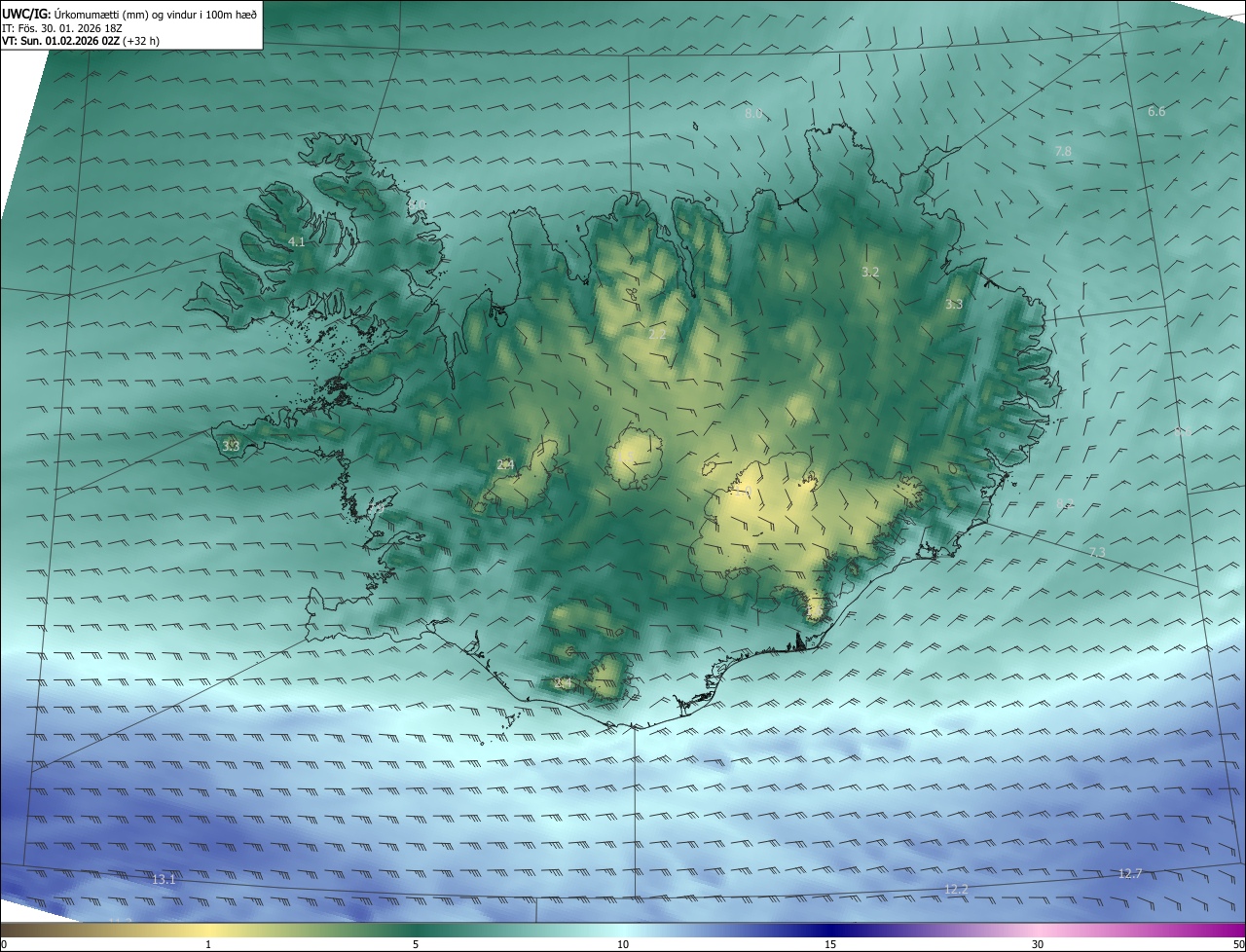The width and height of the screenshot is (1246, 952).
Task: Click the 3.2 value in northeast Iceland
Action: point(870,273)
